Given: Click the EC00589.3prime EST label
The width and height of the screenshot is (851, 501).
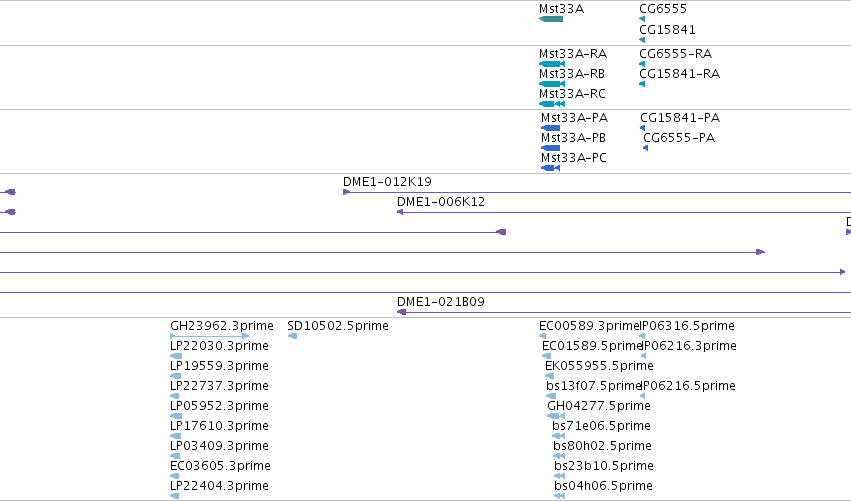Looking at the screenshot, I should coord(589,326).
